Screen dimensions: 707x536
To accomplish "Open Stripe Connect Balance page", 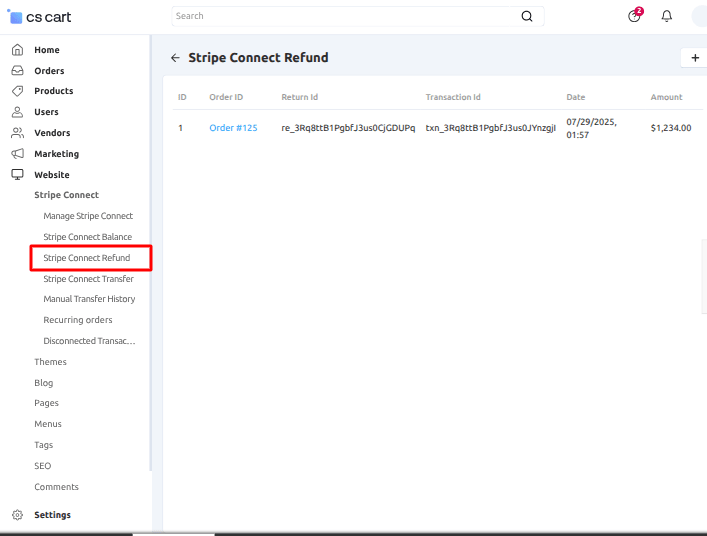I will [x=87, y=237].
